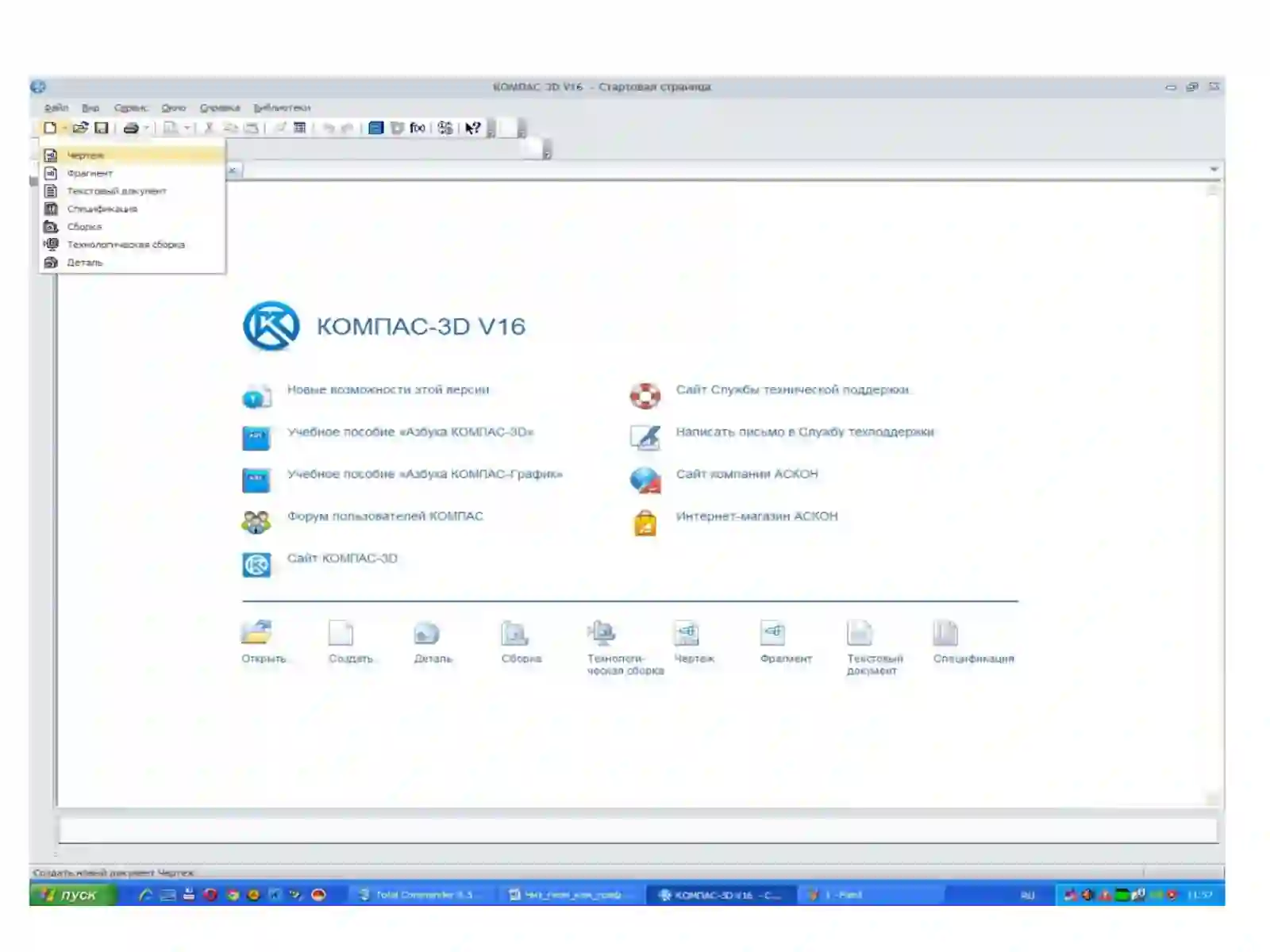Click the Properties table toolbar icon
The height and width of the screenshot is (952, 1270).
[x=299, y=128]
